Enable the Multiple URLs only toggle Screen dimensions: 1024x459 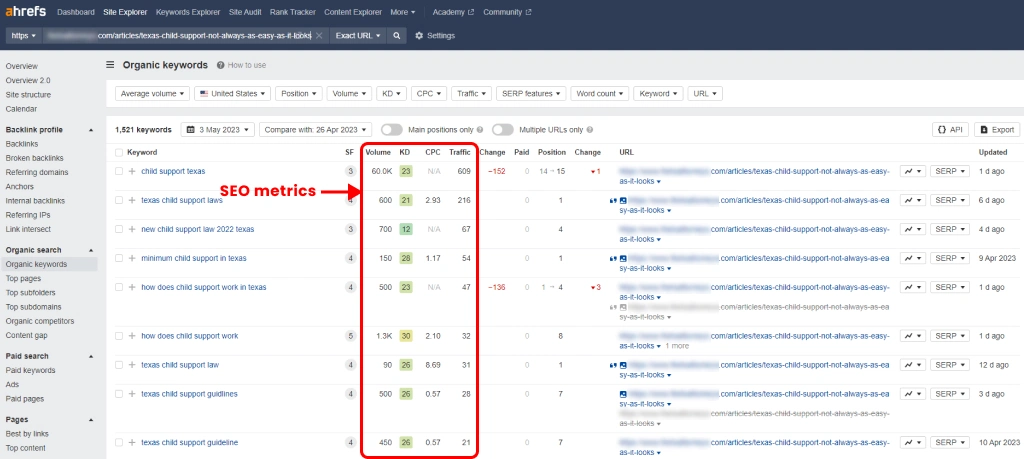coord(503,130)
